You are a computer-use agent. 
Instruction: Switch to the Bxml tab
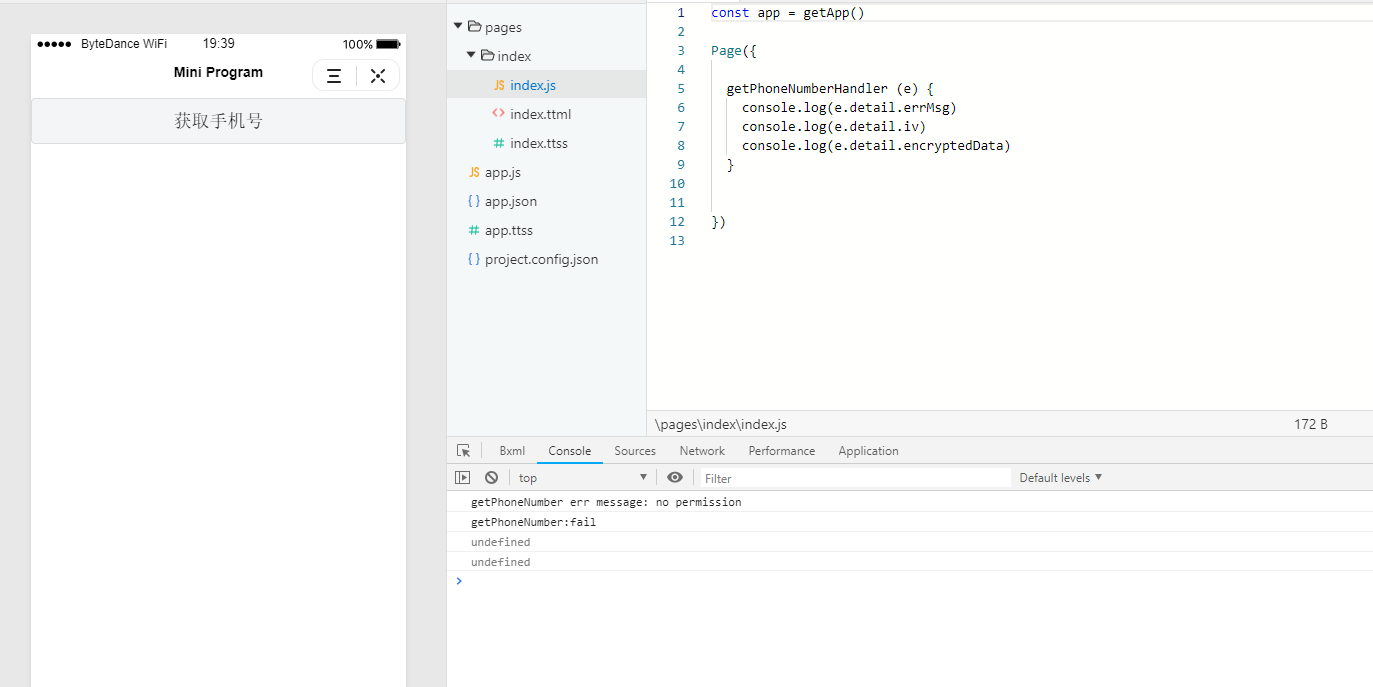point(512,451)
